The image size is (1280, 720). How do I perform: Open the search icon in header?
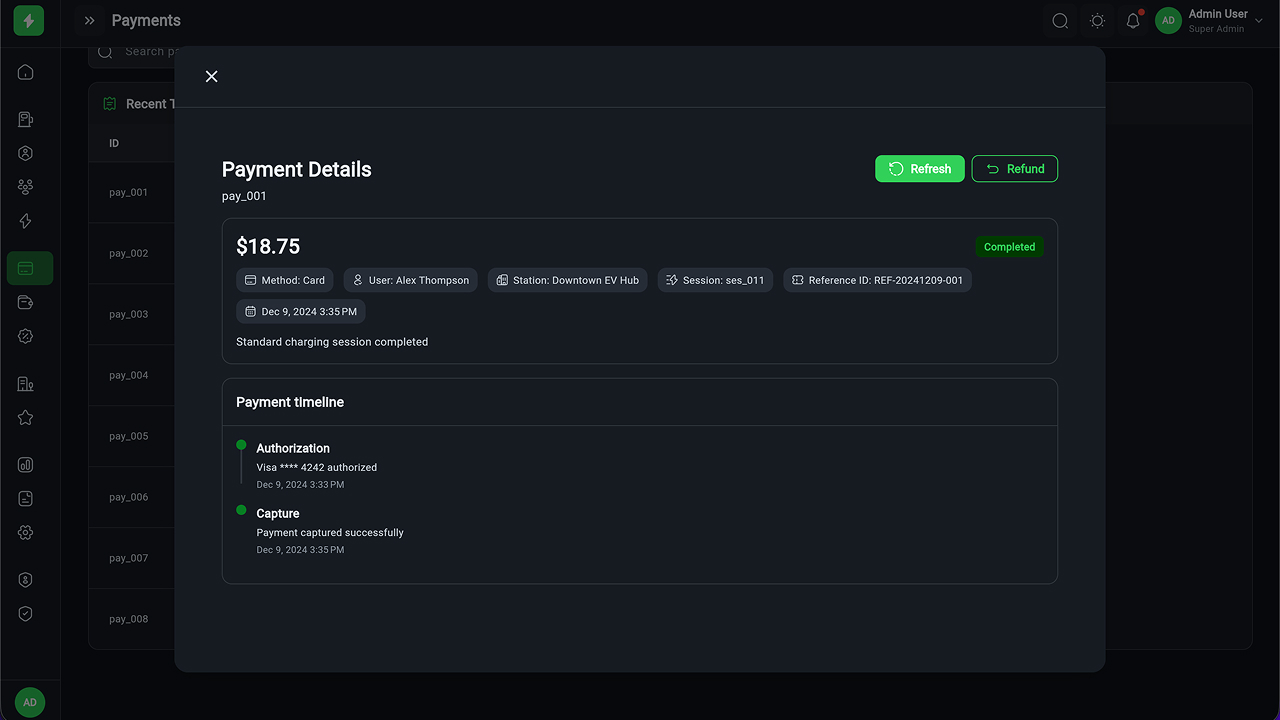(1060, 21)
